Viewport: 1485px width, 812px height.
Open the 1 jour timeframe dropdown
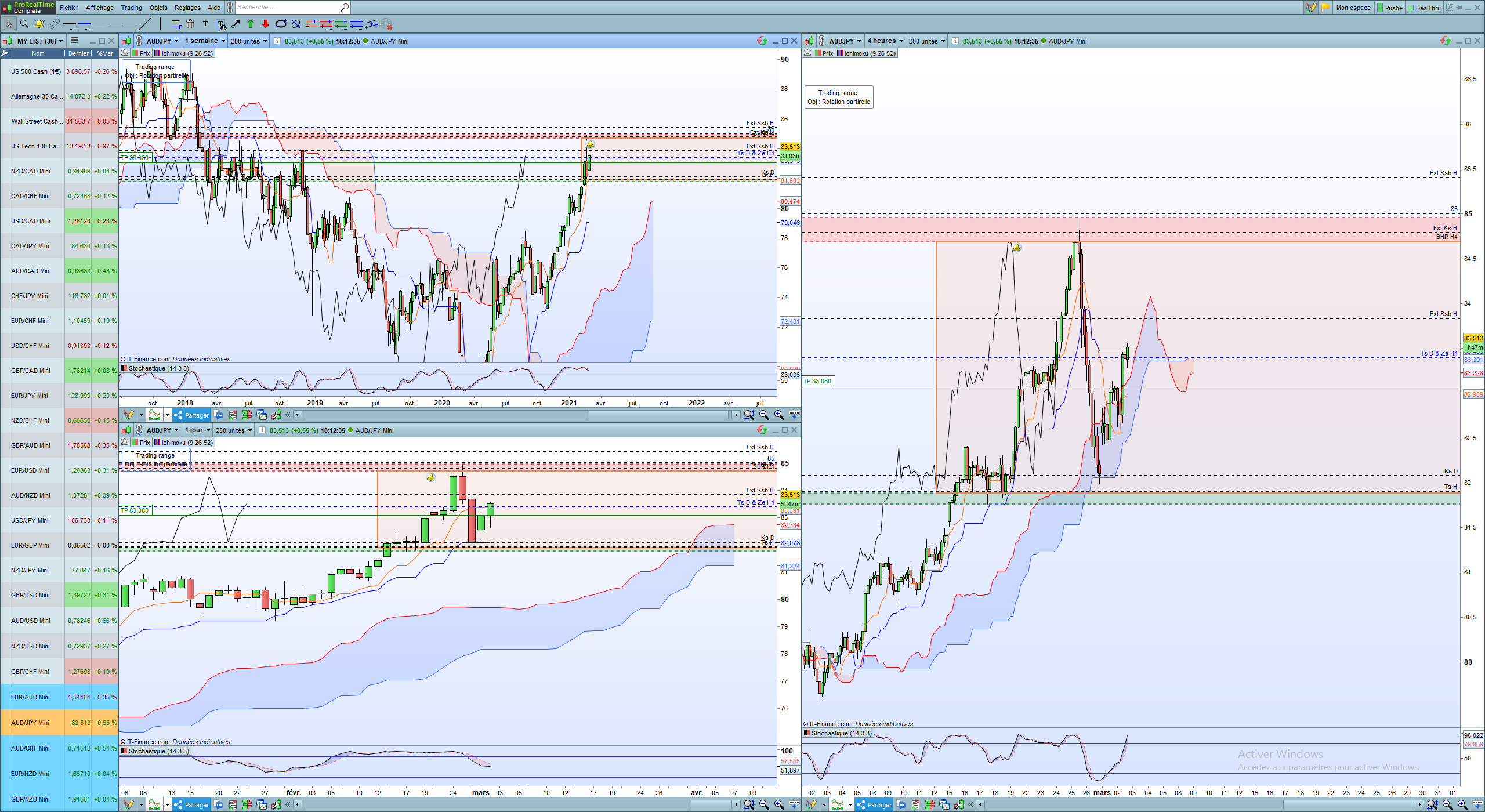[197, 430]
